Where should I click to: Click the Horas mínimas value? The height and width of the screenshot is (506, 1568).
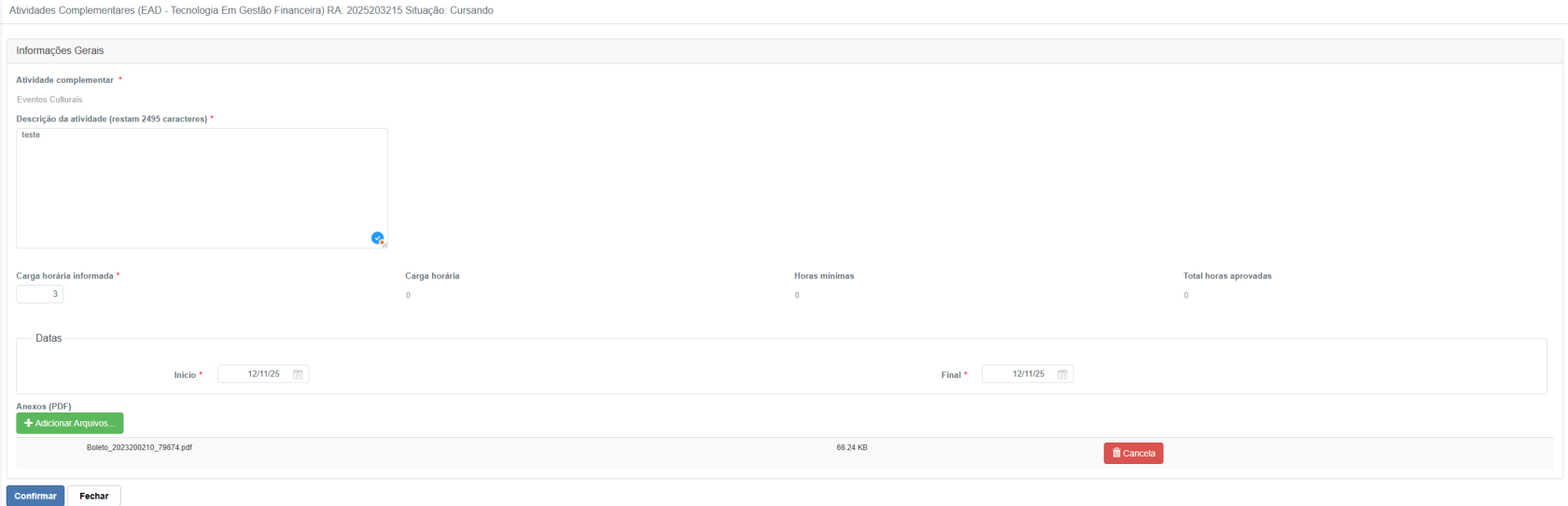(797, 296)
